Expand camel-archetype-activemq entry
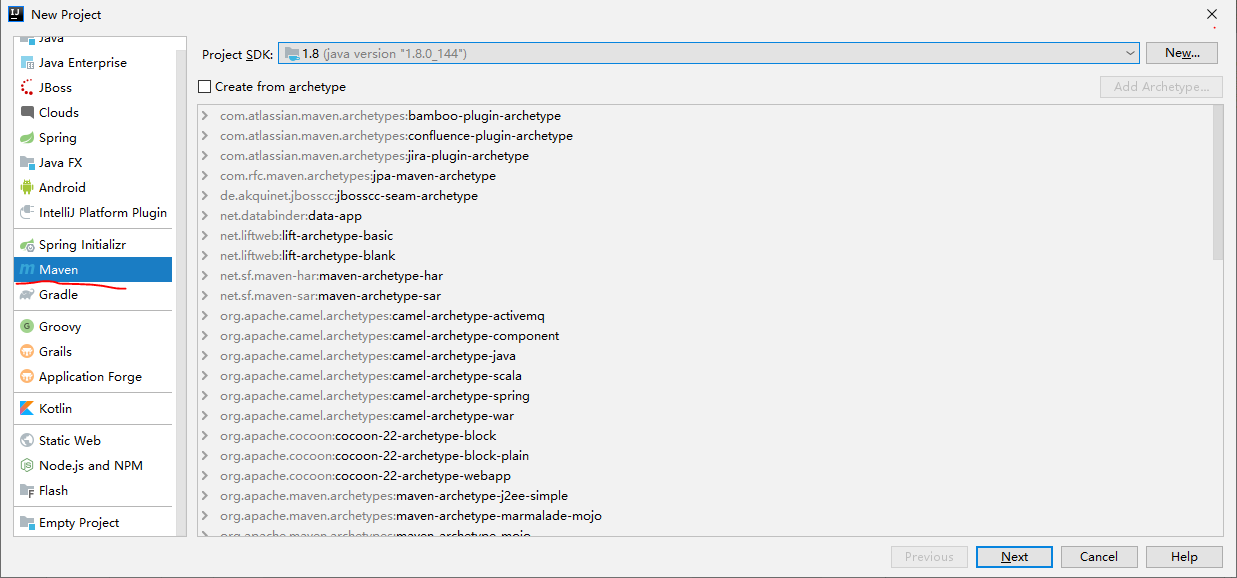The image size is (1237, 578). 205,316
